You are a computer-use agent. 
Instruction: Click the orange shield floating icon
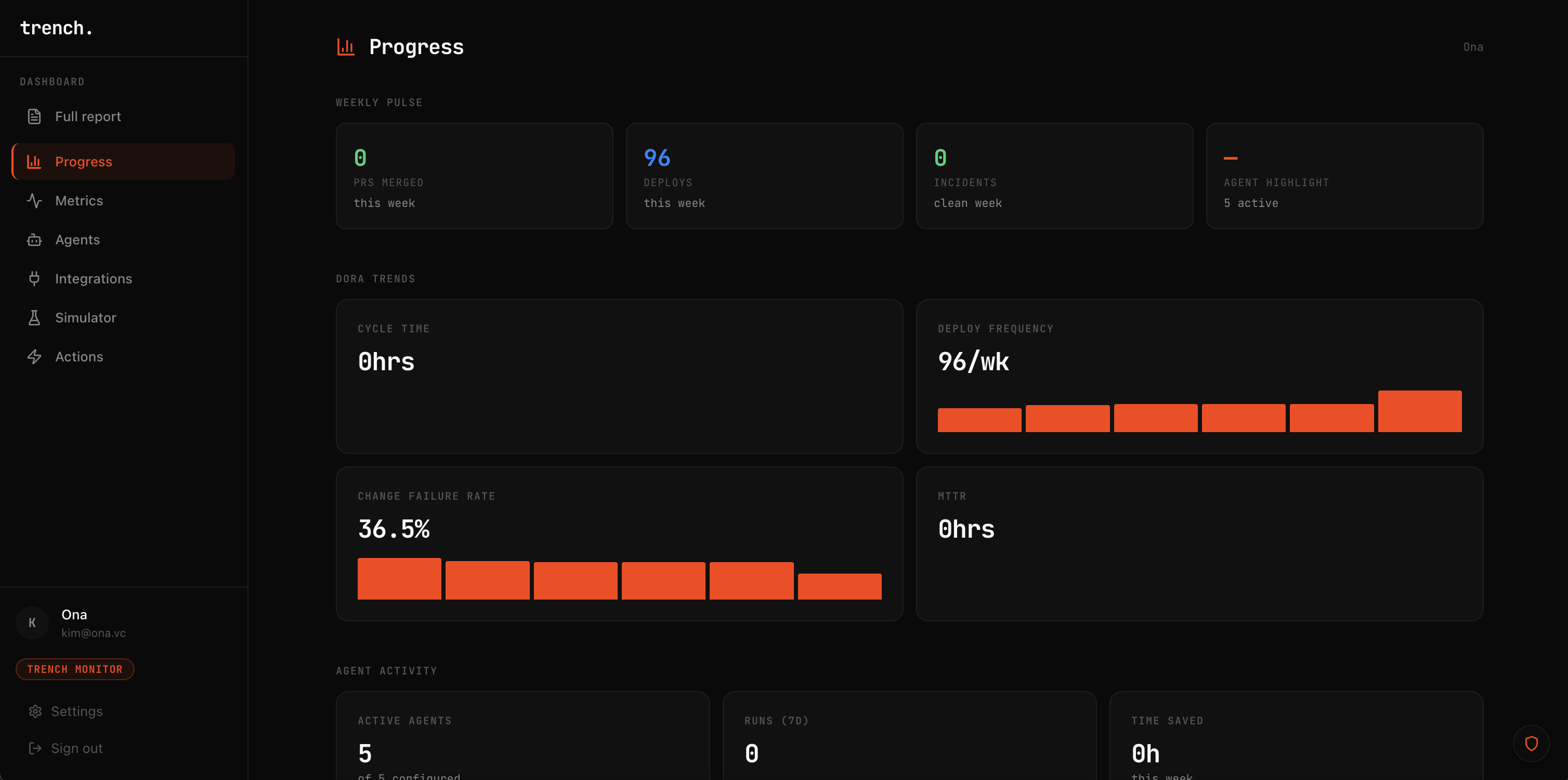(x=1531, y=743)
